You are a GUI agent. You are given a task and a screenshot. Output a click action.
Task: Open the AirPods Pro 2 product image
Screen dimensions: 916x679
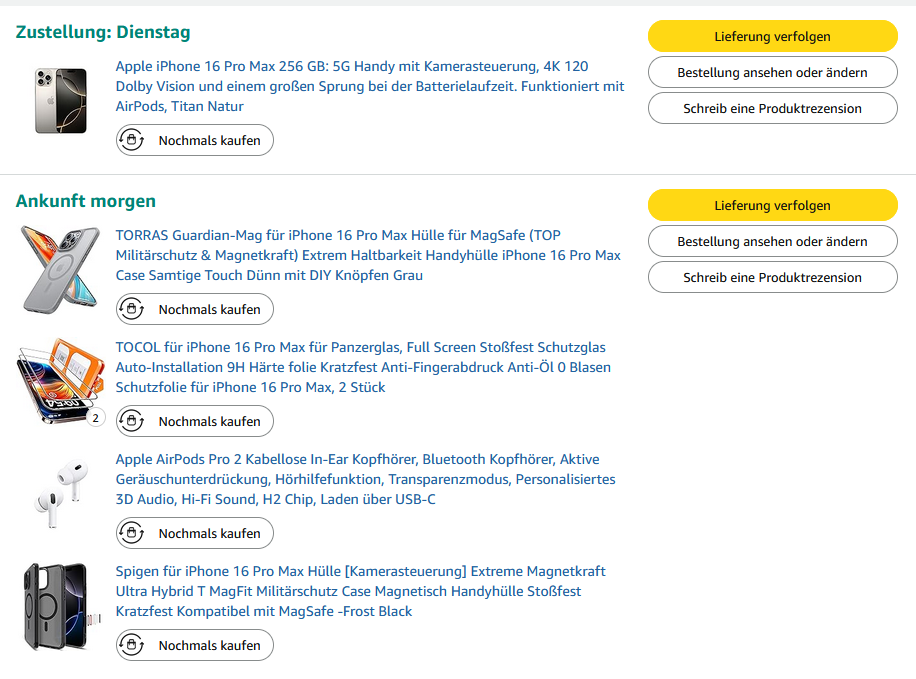coord(60,493)
